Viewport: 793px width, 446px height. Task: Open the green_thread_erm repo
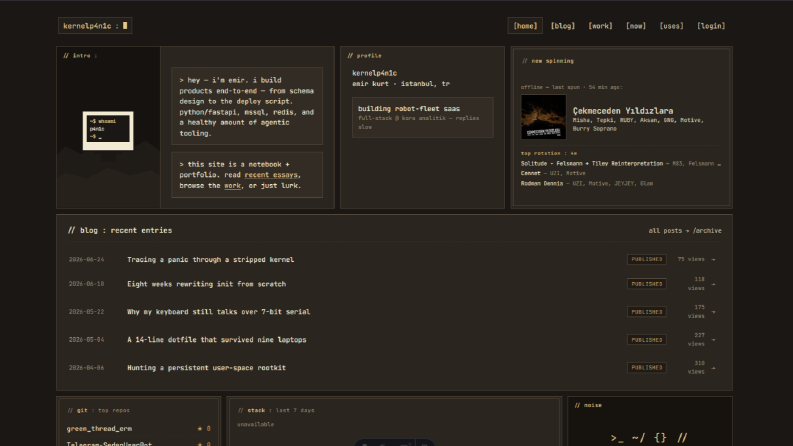99,428
